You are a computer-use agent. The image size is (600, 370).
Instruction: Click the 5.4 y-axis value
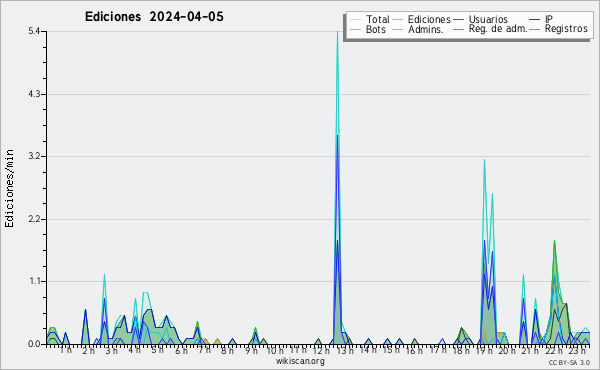(34, 31)
